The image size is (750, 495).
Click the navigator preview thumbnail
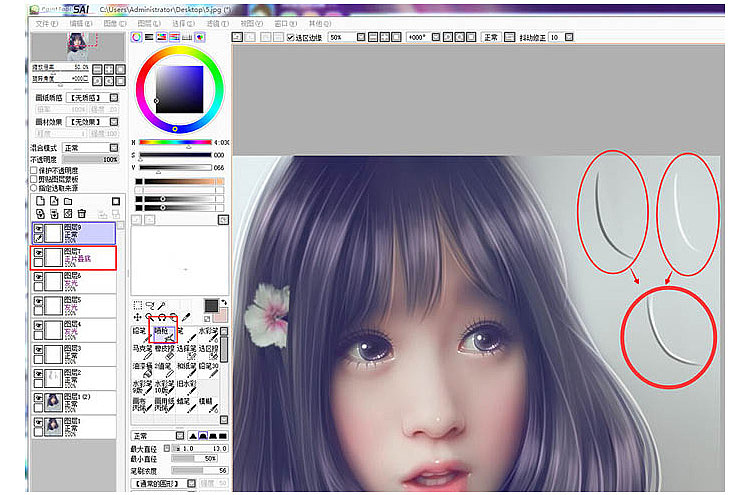(x=78, y=46)
